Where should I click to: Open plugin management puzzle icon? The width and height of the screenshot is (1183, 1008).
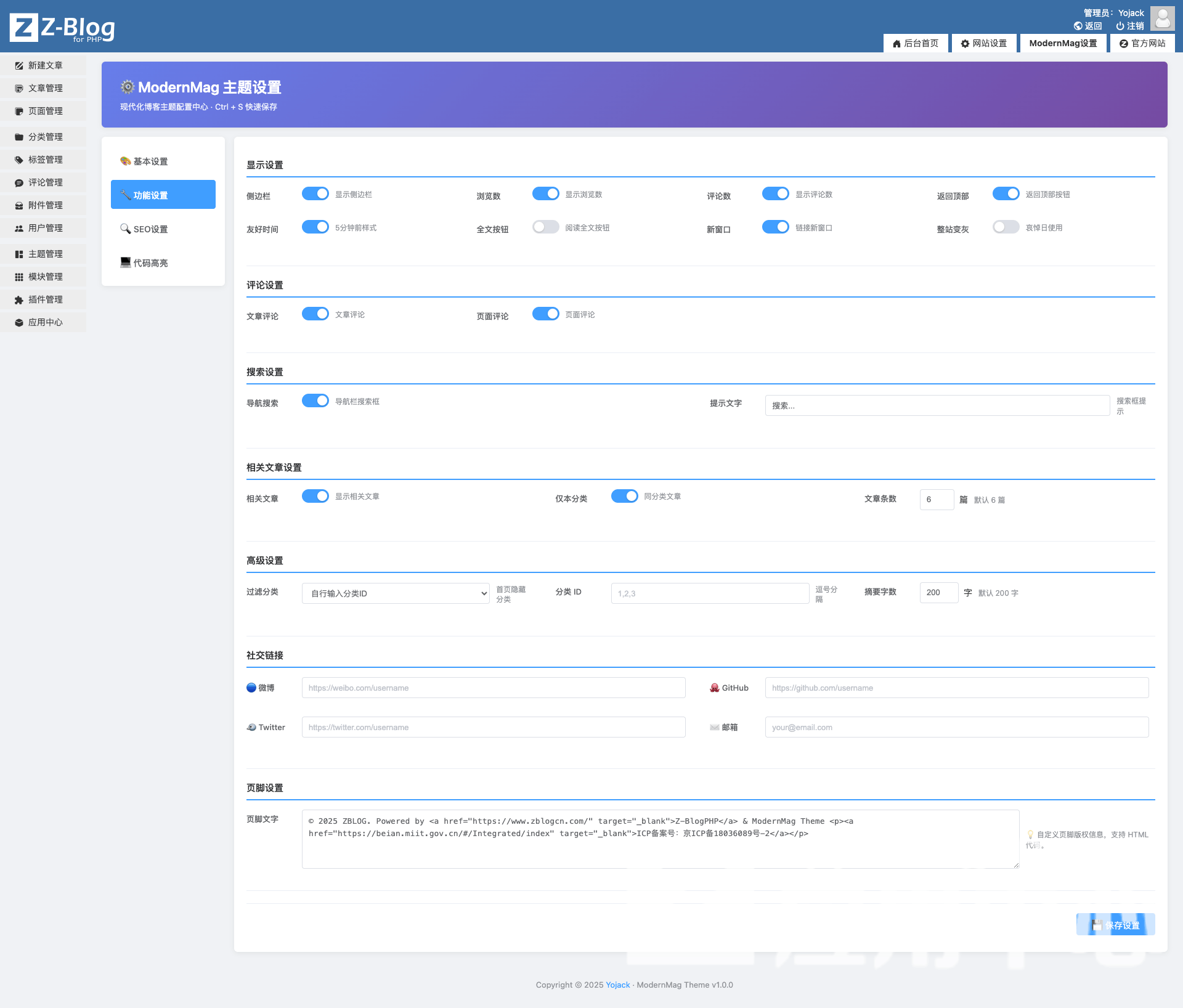[x=19, y=299]
